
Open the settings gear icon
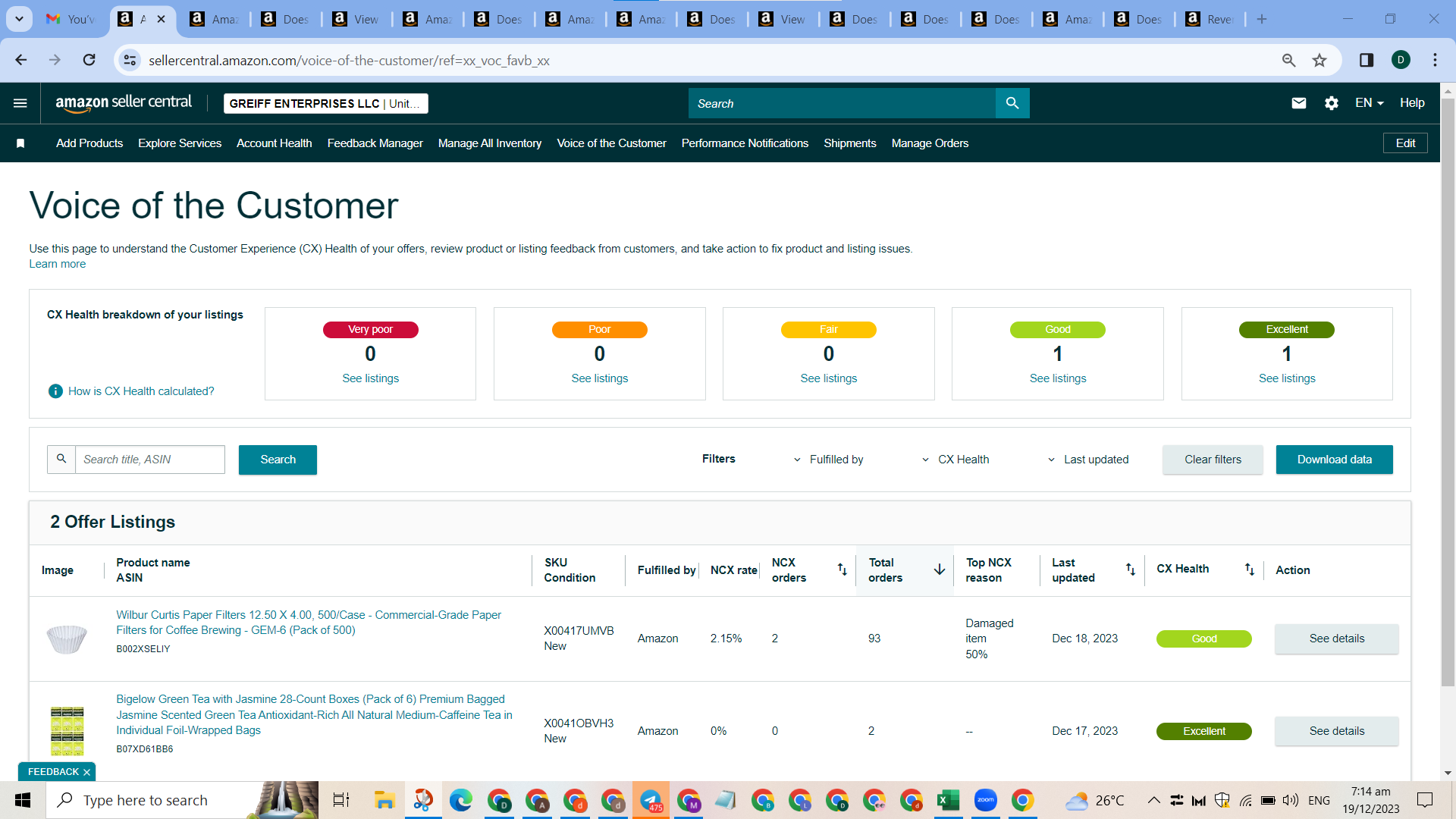pos(1332,103)
